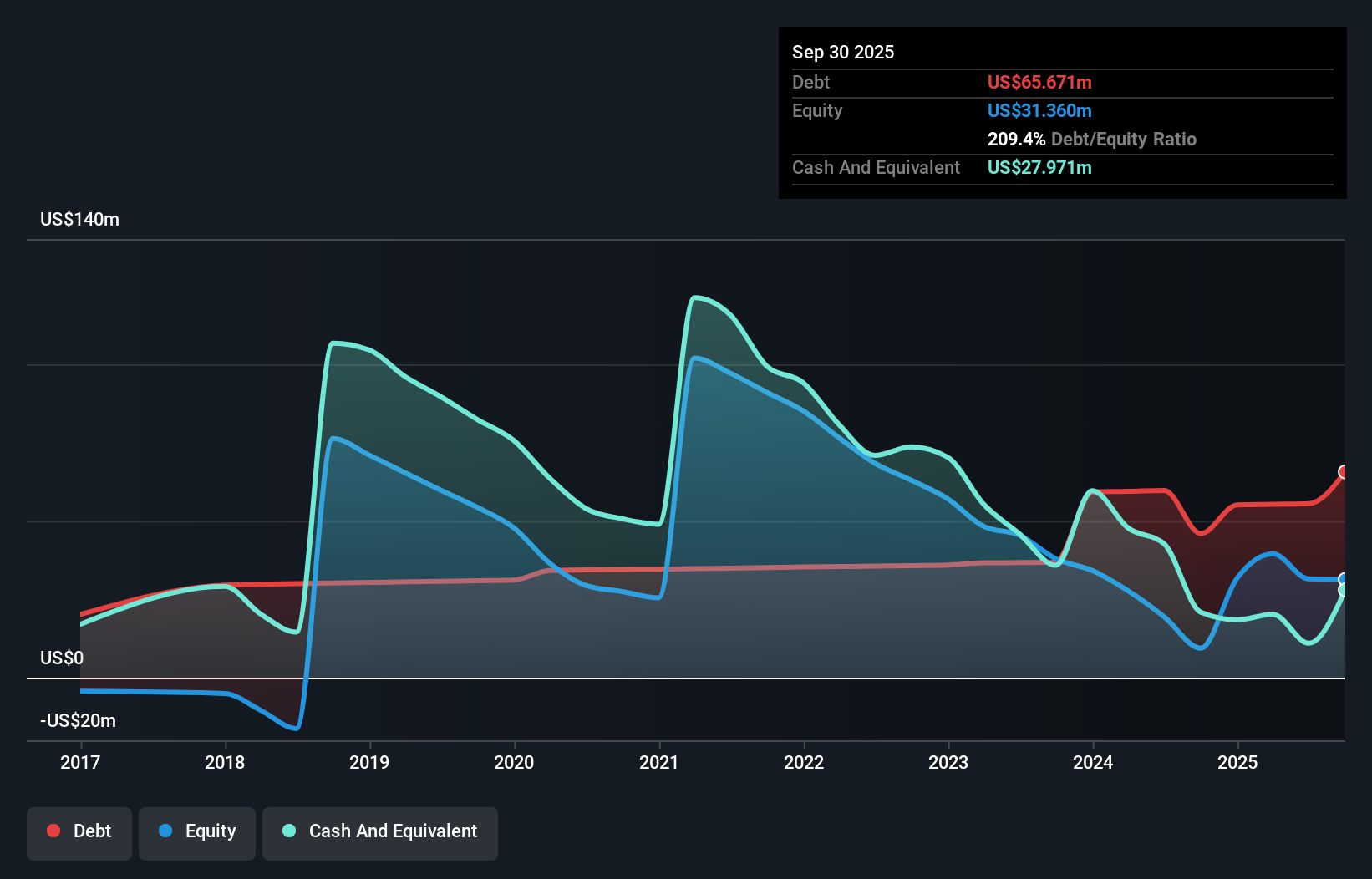Expand the Cash And Equivalent tooltip row

pos(876,167)
